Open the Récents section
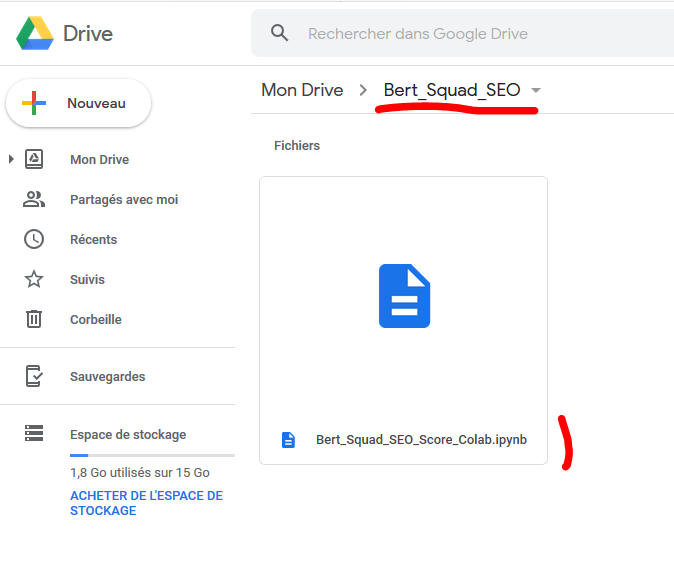The height and width of the screenshot is (575, 674). pos(93,239)
